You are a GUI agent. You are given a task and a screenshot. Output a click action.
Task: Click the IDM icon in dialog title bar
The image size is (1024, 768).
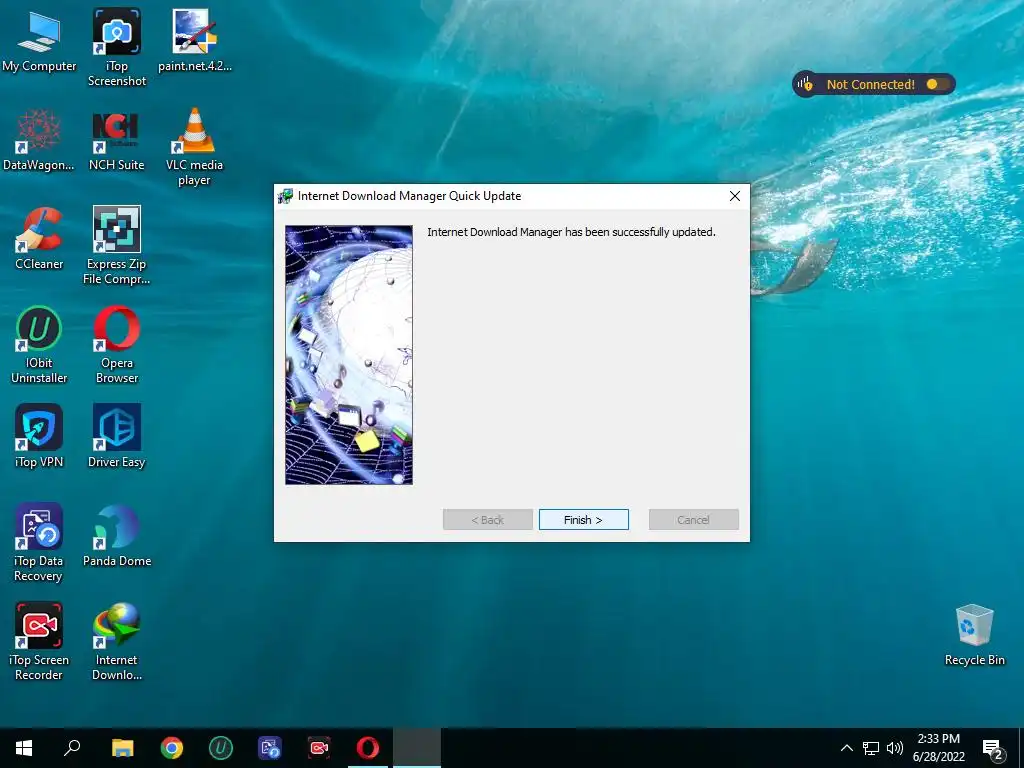(x=285, y=196)
